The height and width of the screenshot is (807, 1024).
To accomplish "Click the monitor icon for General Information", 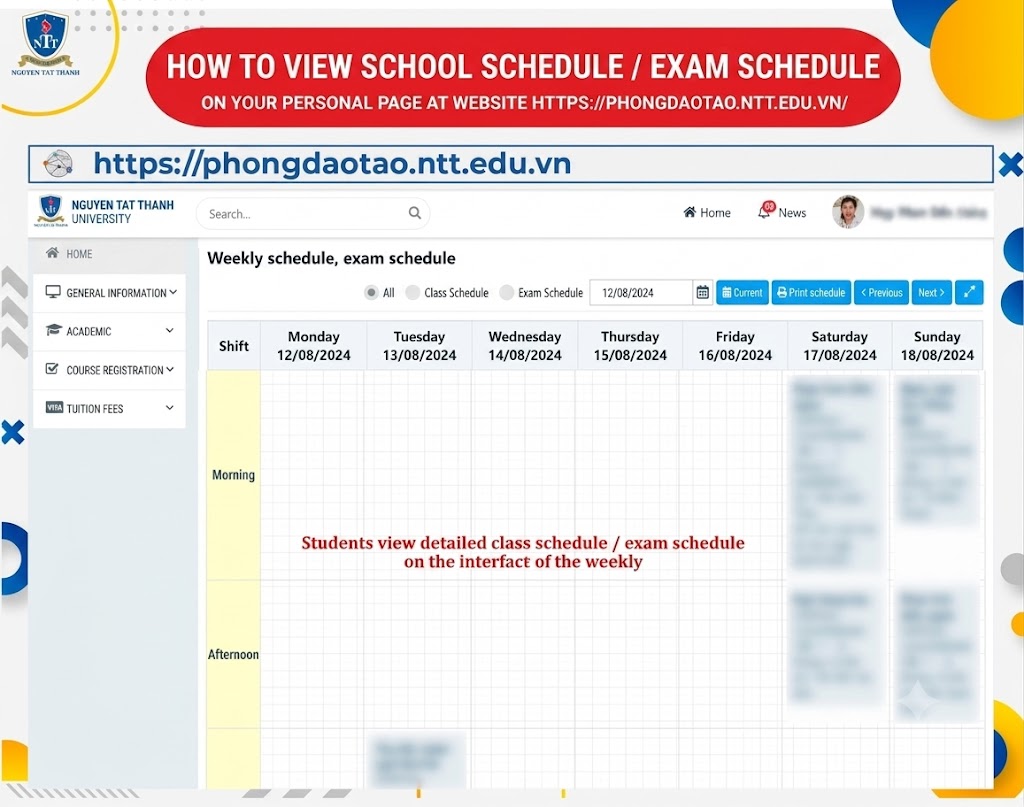I will point(53,292).
